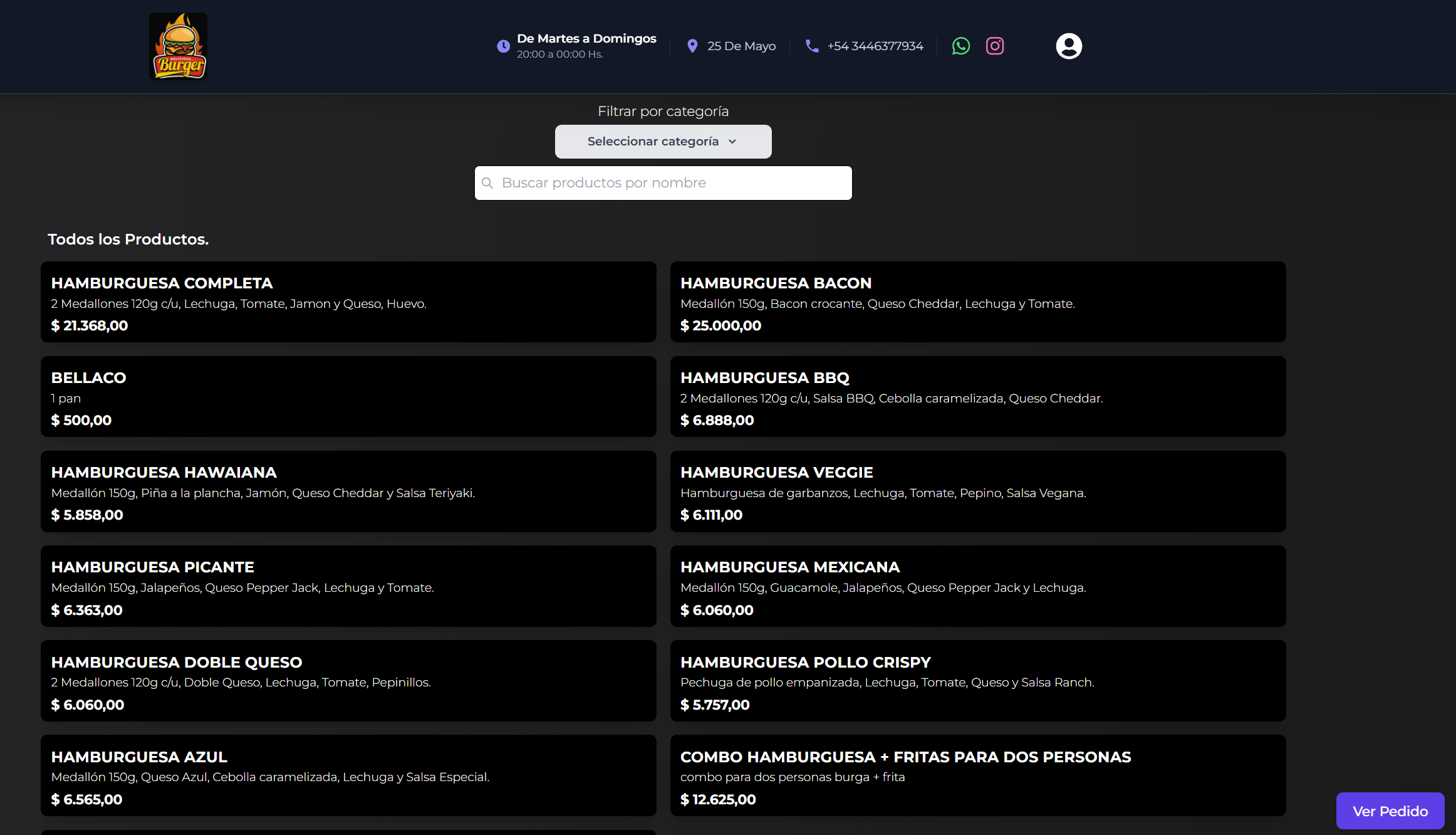1456x835 pixels.
Task: Open the WhatsApp chat icon
Action: click(960, 46)
